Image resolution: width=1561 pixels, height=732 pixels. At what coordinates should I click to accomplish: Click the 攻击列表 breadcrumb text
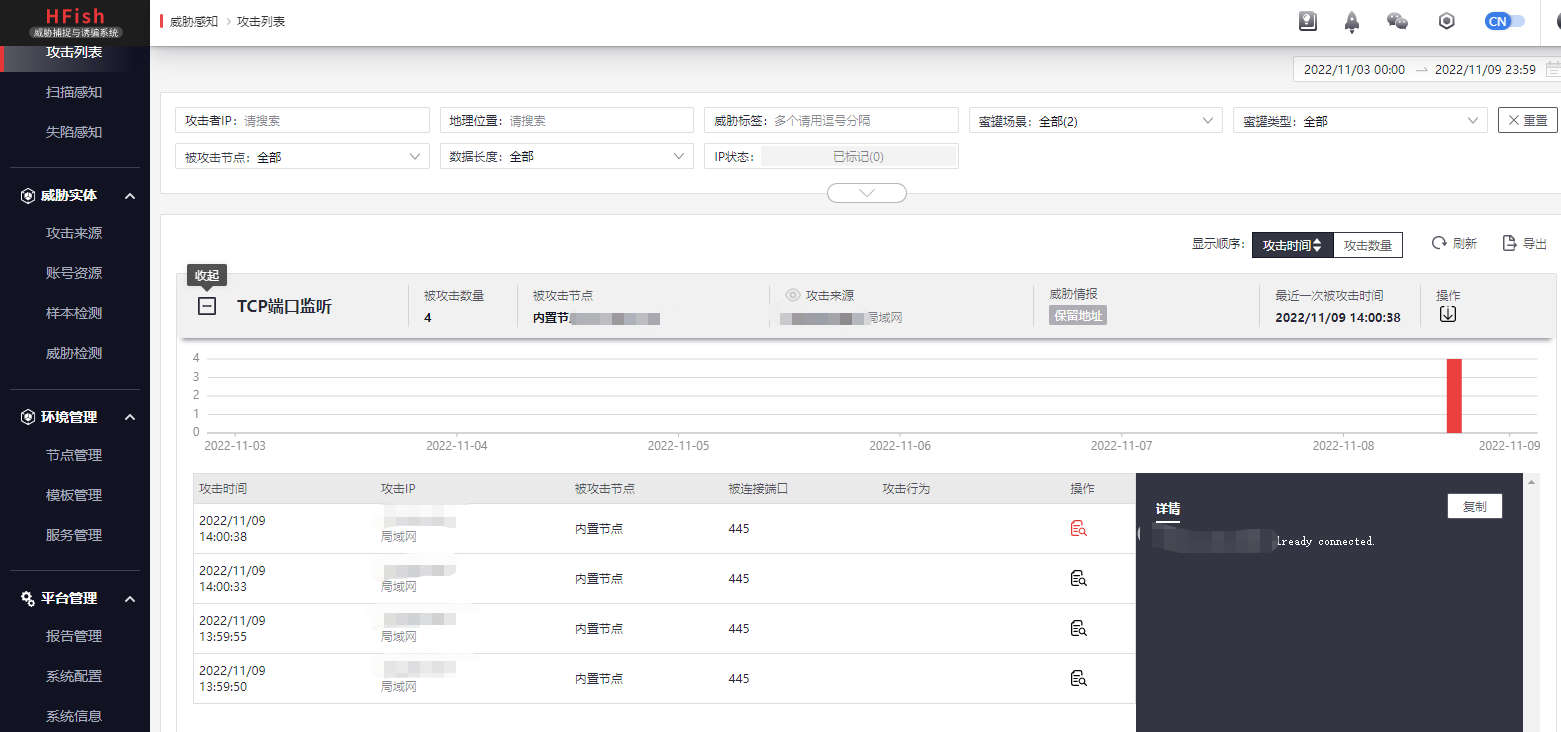coord(261,21)
